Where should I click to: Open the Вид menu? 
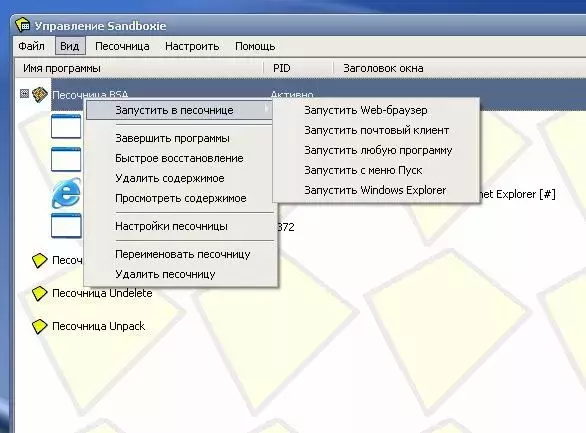(70, 46)
